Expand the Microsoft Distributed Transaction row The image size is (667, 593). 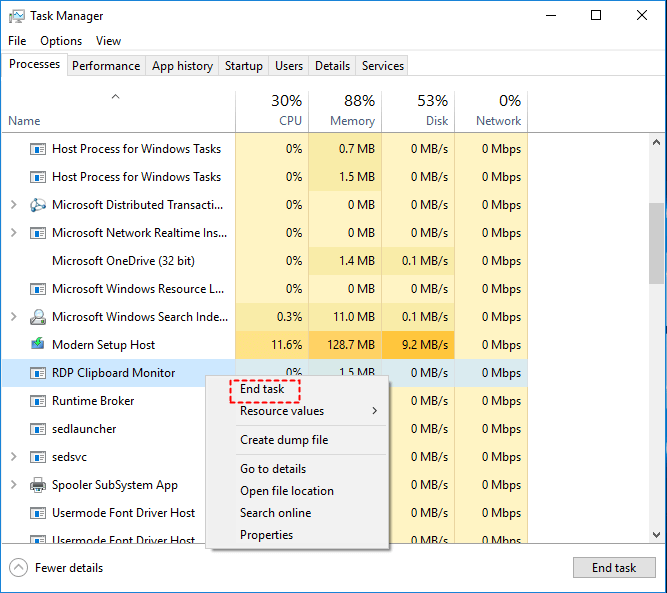(13, 205)
